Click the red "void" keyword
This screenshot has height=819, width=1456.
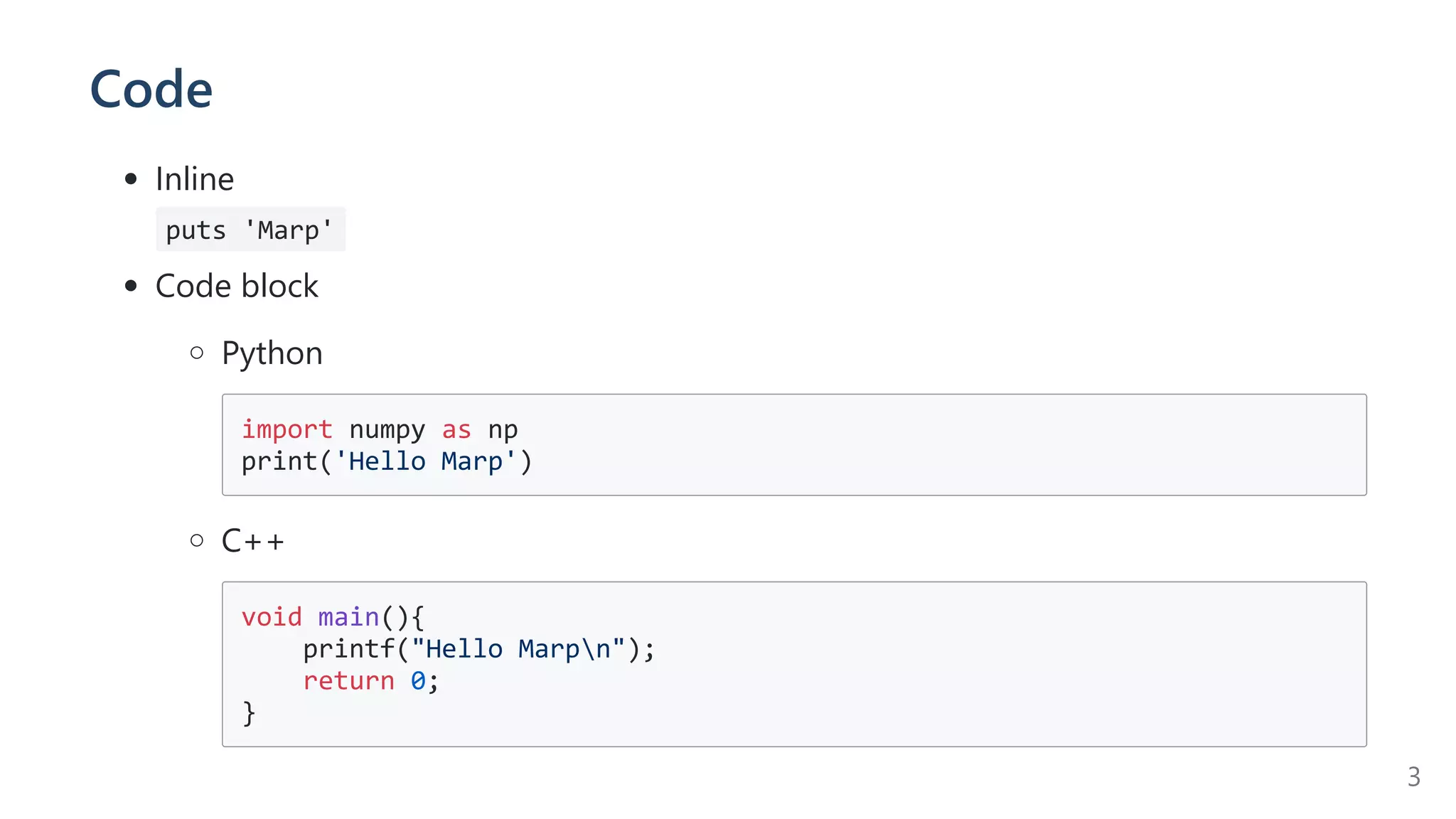[272, 617]
